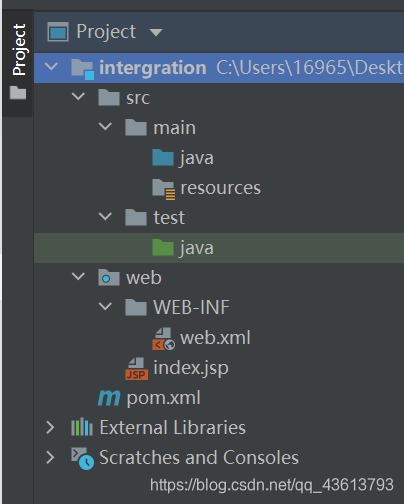The height and width of the screenshot is (504, 404).
Task: Select the src folder label
Action: (138, 98)
